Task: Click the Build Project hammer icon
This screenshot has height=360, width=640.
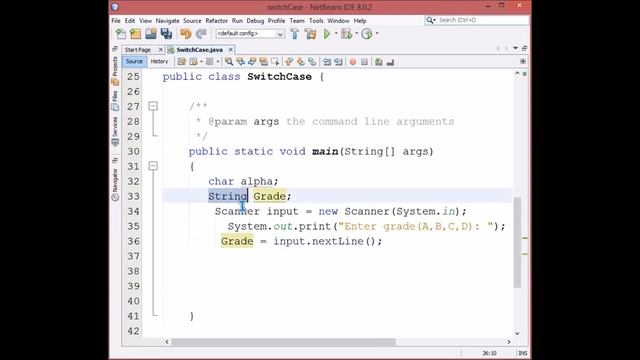Action: [295, 34]
